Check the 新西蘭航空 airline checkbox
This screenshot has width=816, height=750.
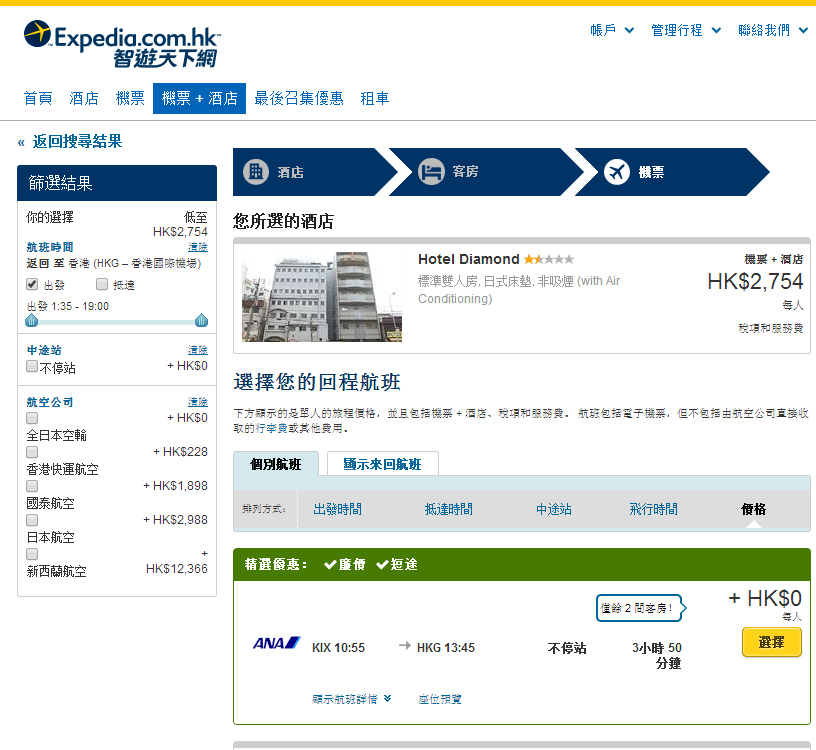[x=32, y=554]
